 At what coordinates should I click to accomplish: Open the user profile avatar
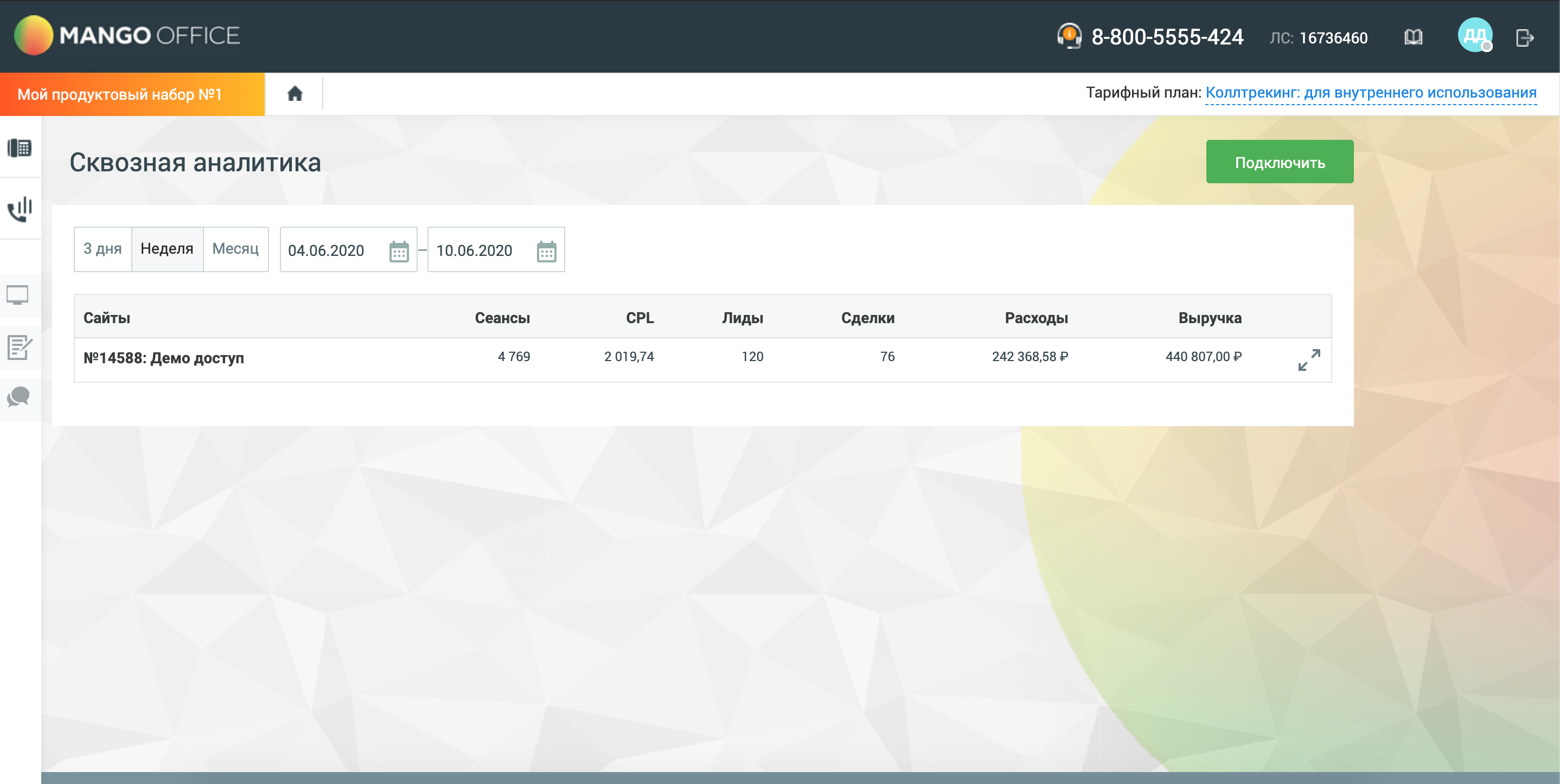point(1475,35)
